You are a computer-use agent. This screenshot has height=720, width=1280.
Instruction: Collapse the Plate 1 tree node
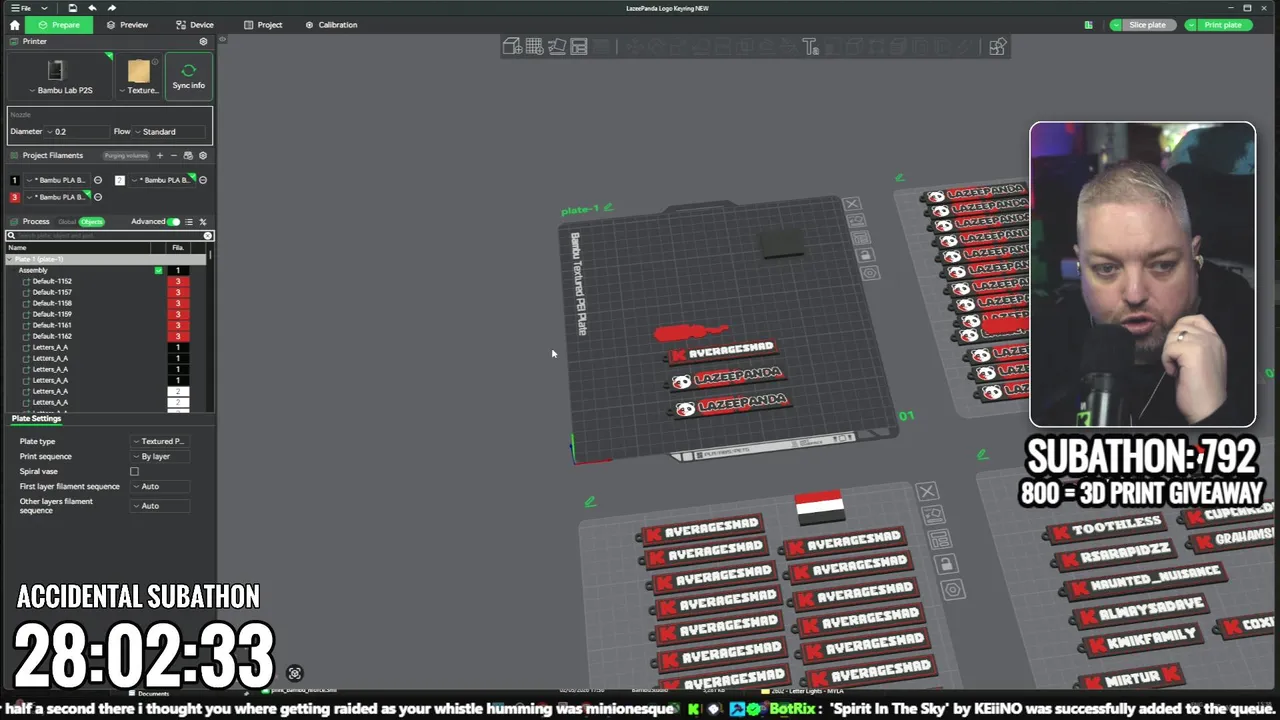(x=11, y=259)
